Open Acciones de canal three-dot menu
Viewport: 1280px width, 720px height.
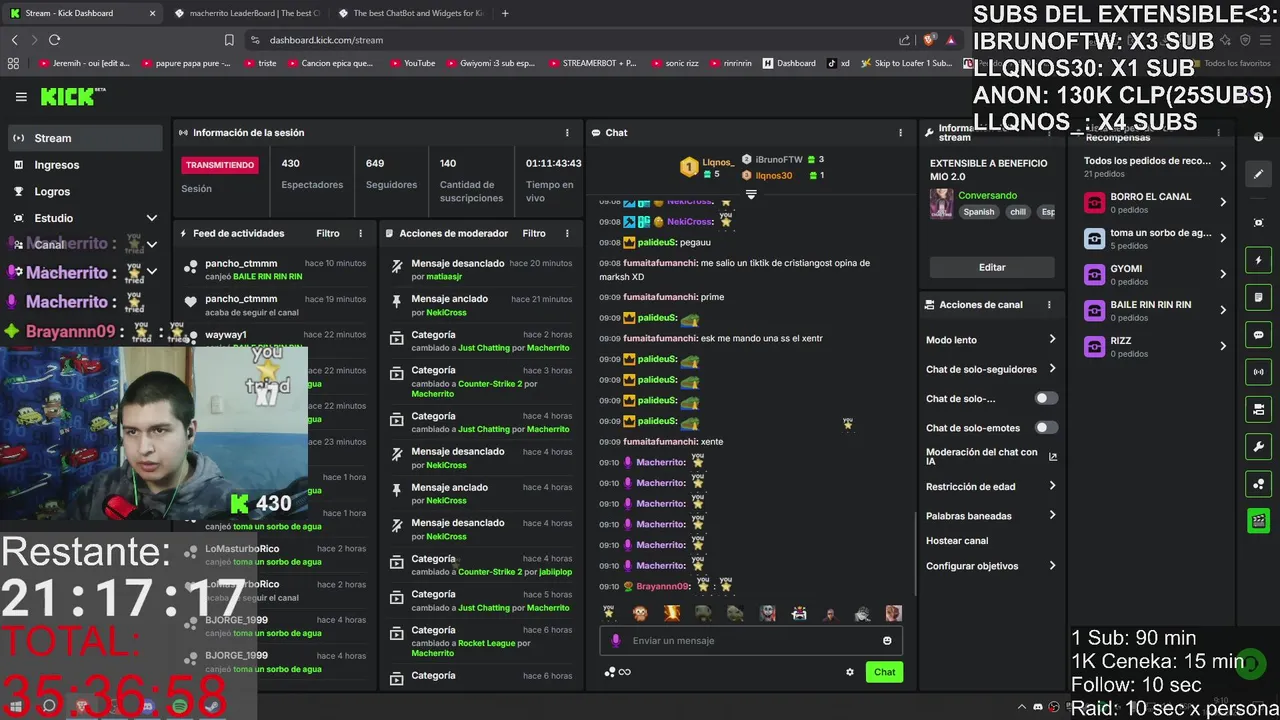click(x=1049, y=305)
